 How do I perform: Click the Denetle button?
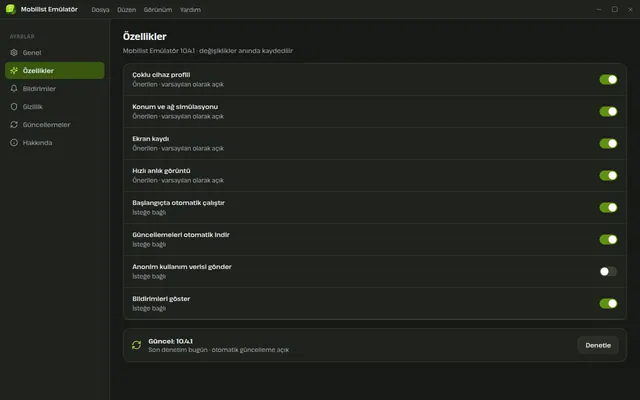pyautogui.click(x=598, y=345)
